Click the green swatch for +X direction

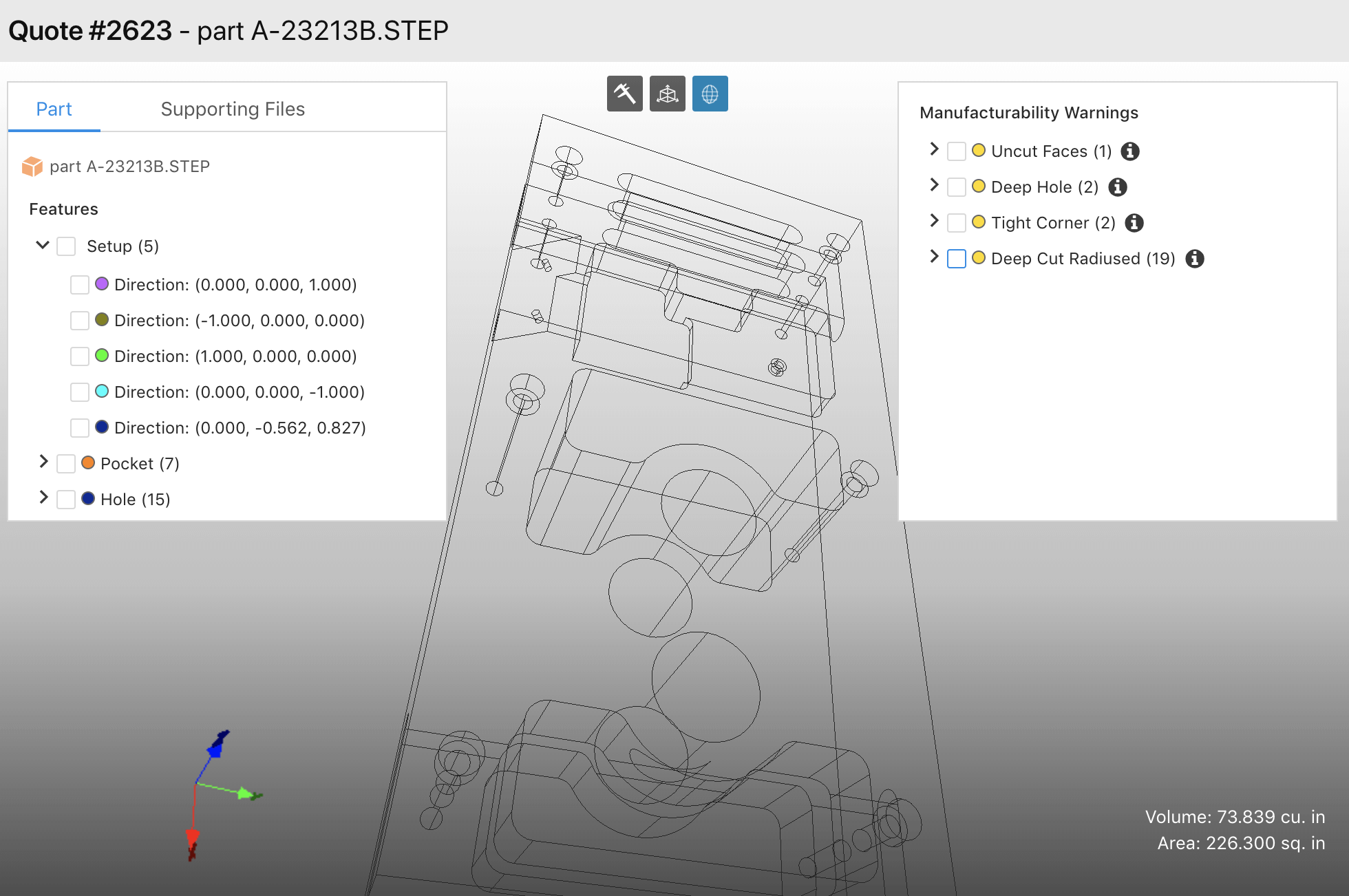pos(102,355)
